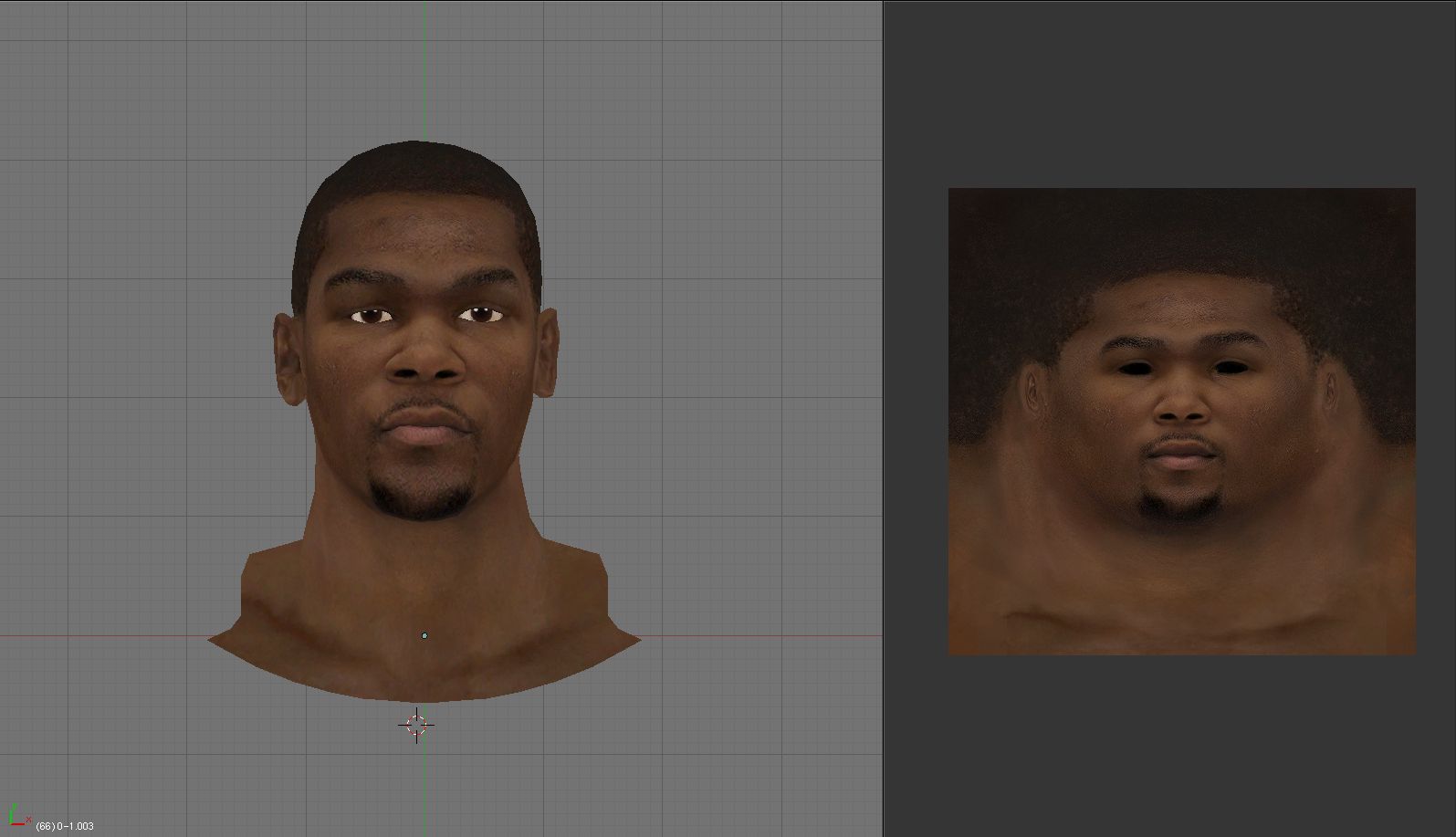This screenshot has width=1456, height=837.
Task: Click the 3D model's eye on the left side
Action: 372,316
